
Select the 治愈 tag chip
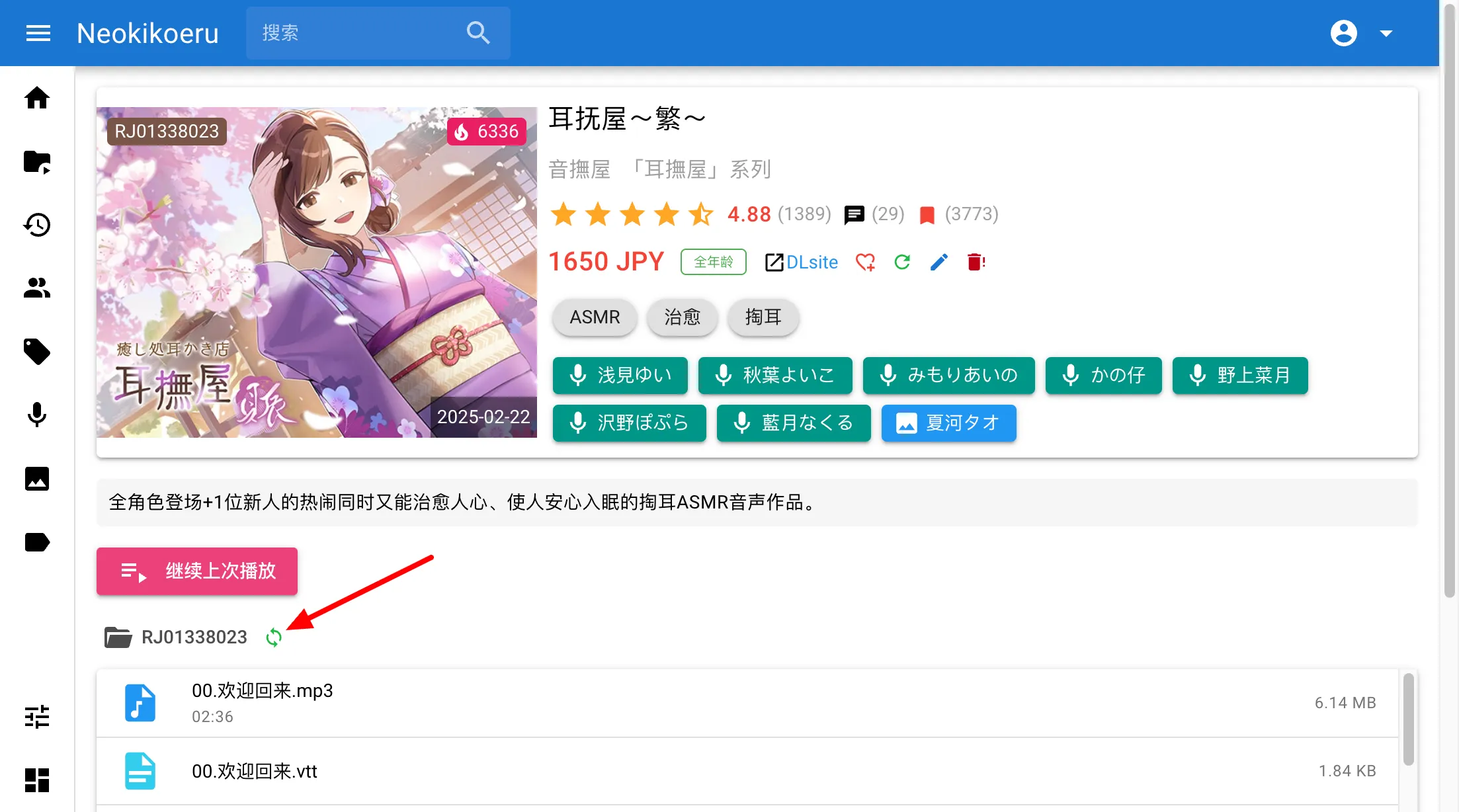pos(683,317)
